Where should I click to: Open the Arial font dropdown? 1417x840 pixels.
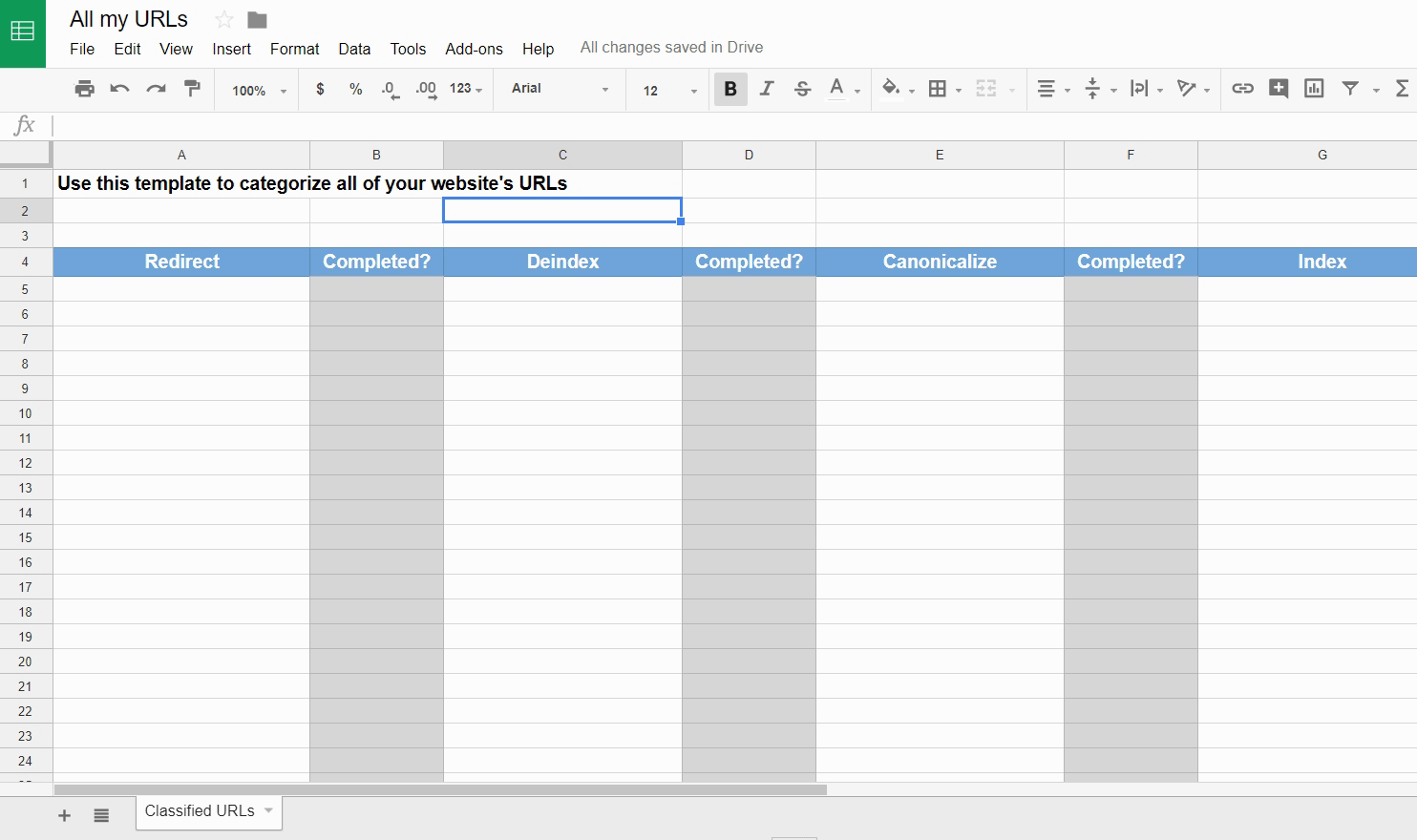point(560,89)
